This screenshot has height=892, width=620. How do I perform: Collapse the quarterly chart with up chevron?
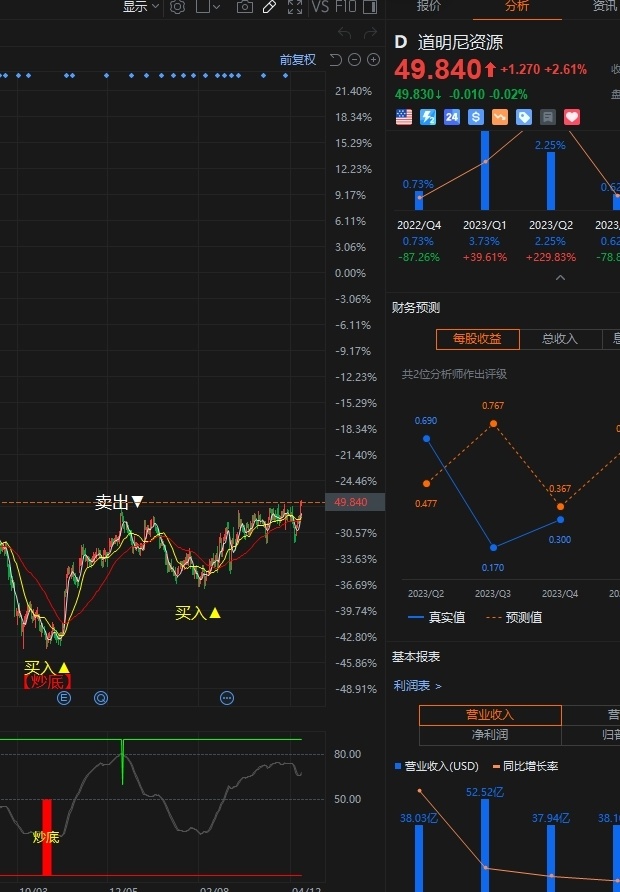(560, 278)
